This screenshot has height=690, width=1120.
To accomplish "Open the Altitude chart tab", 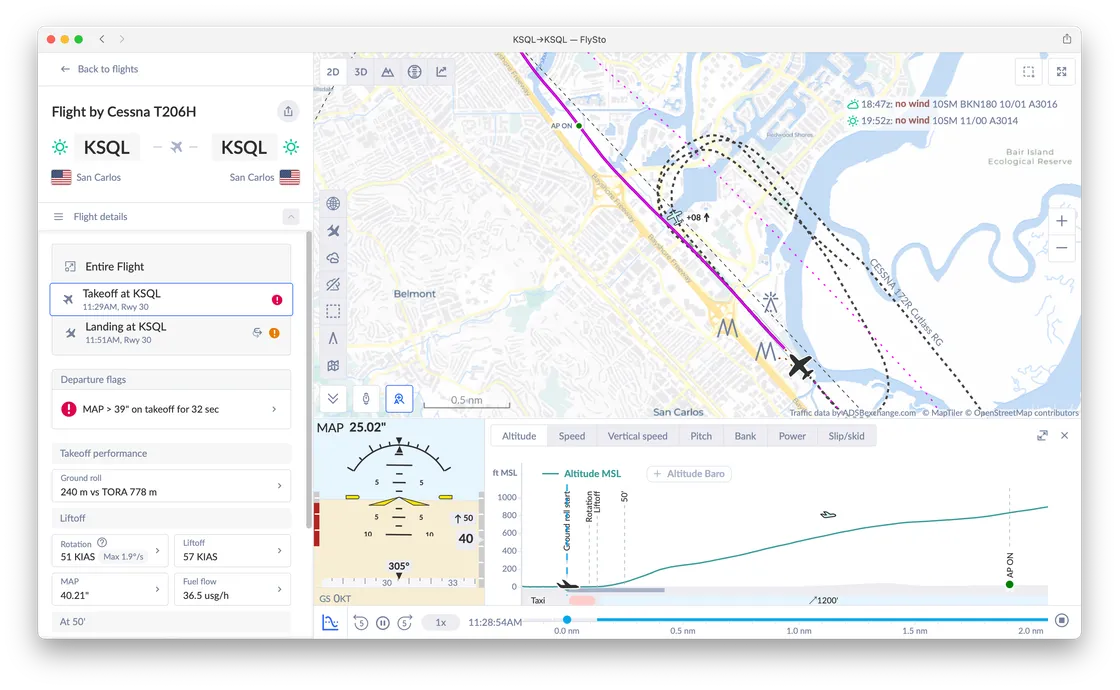I will [519, 436].
